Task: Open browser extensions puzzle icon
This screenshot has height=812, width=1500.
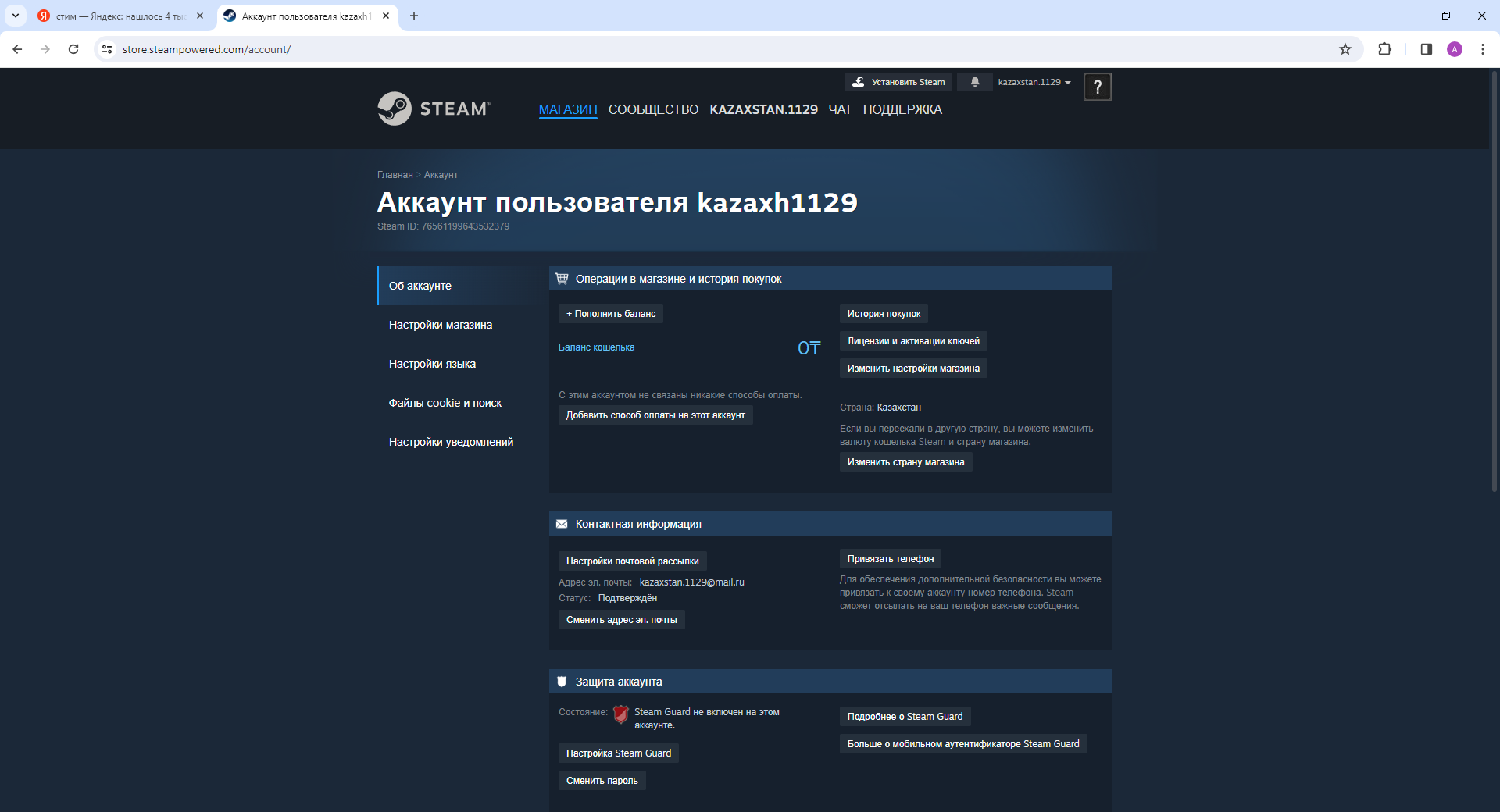Action: 1384,49
